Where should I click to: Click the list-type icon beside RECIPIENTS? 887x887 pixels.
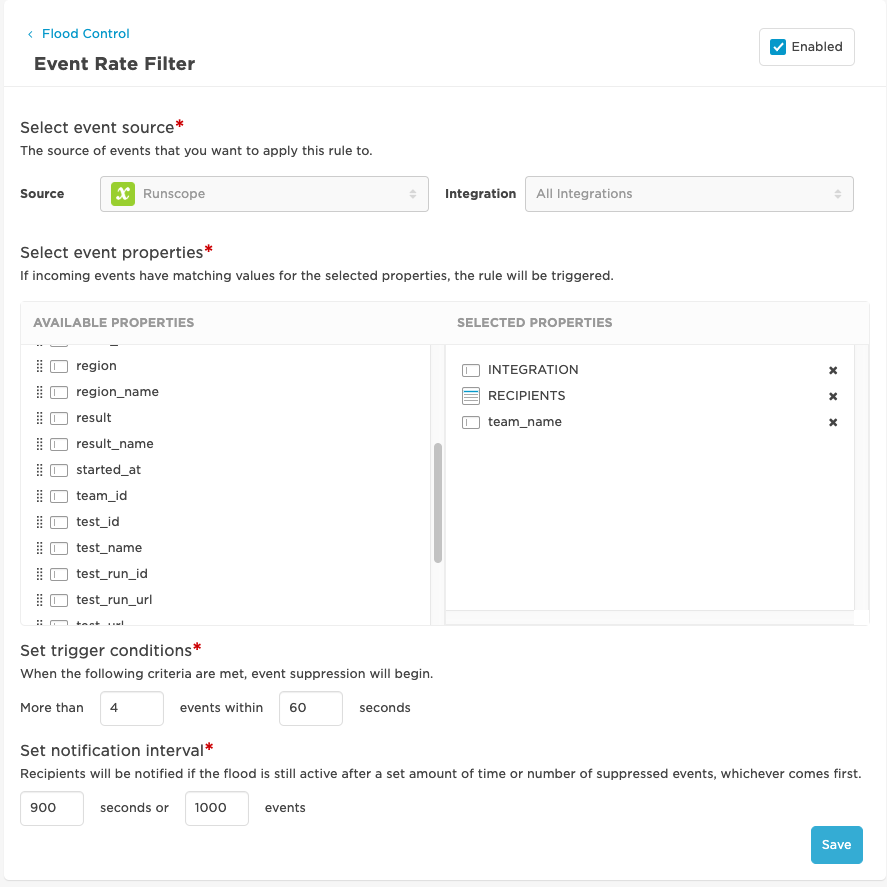(x=470, y=396)
